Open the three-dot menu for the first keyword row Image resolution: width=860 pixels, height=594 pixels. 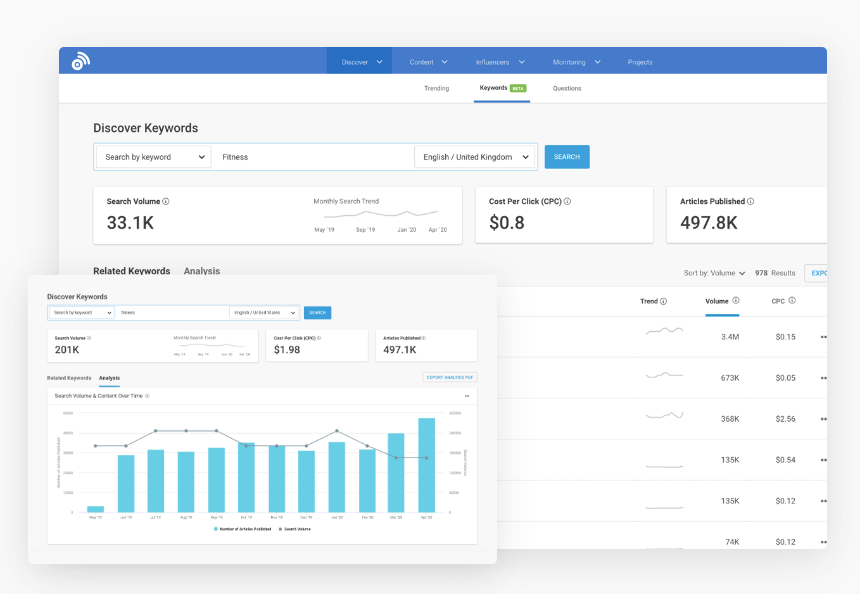pos(823,336)
